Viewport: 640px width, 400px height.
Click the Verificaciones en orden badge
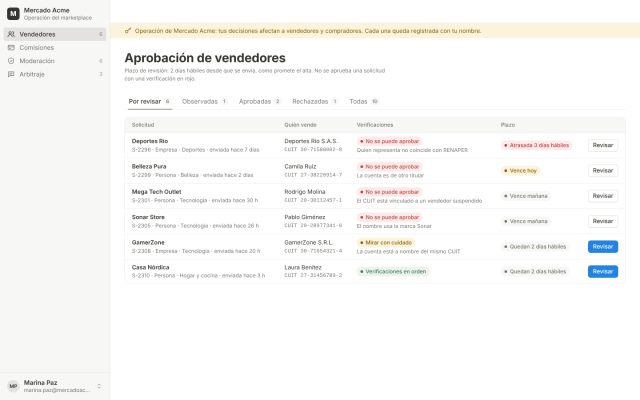[x=393, y=271]
